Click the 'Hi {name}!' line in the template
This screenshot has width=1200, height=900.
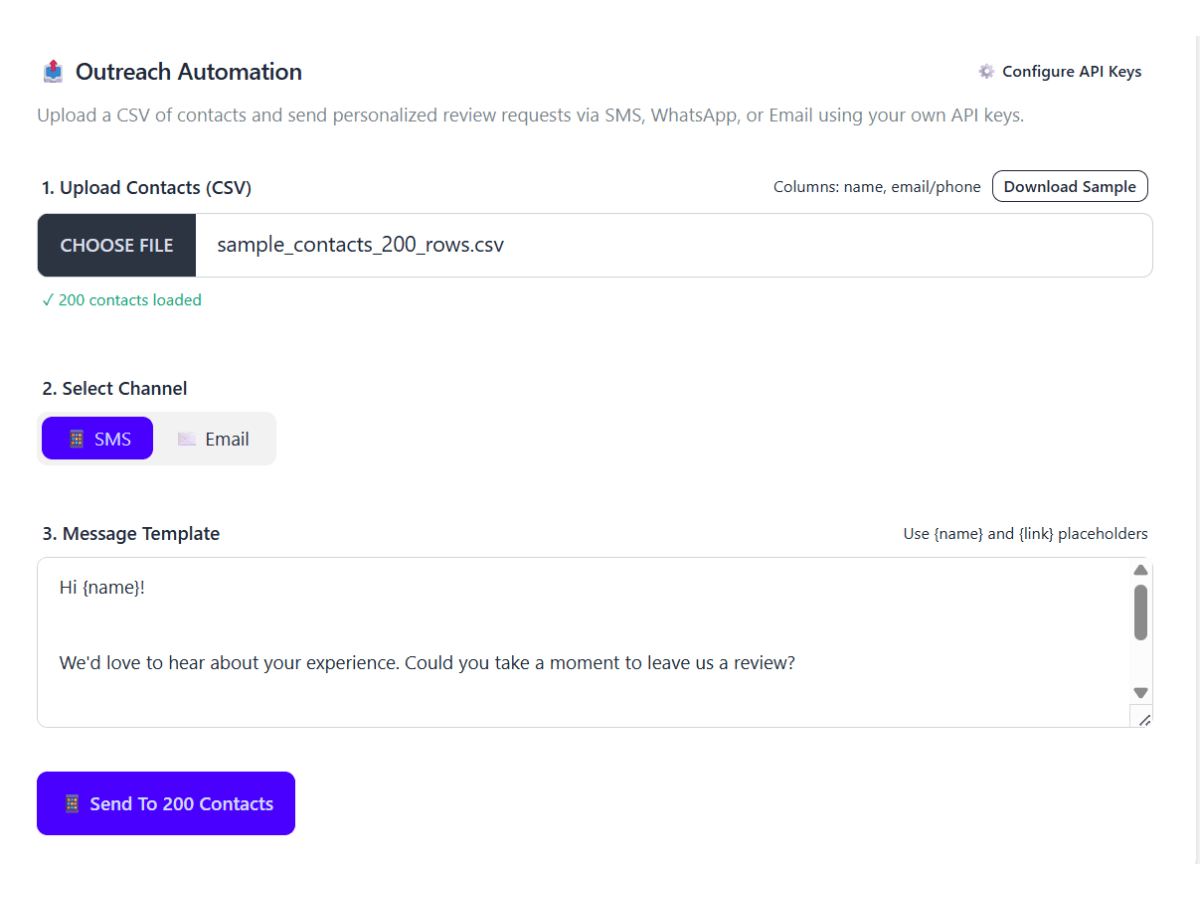[x=102, y=588]
